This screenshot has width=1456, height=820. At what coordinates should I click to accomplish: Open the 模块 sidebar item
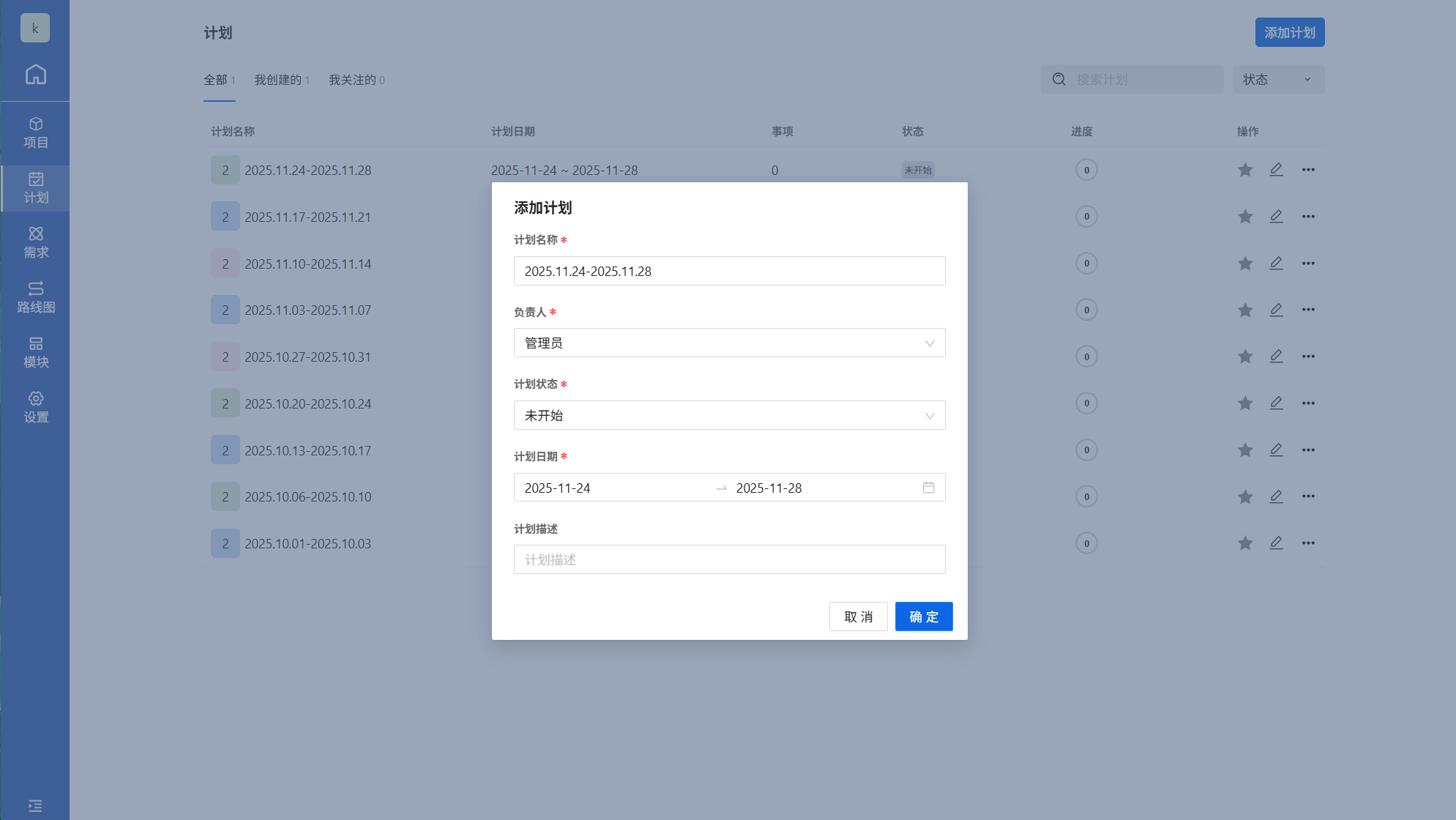coord(35,353)
